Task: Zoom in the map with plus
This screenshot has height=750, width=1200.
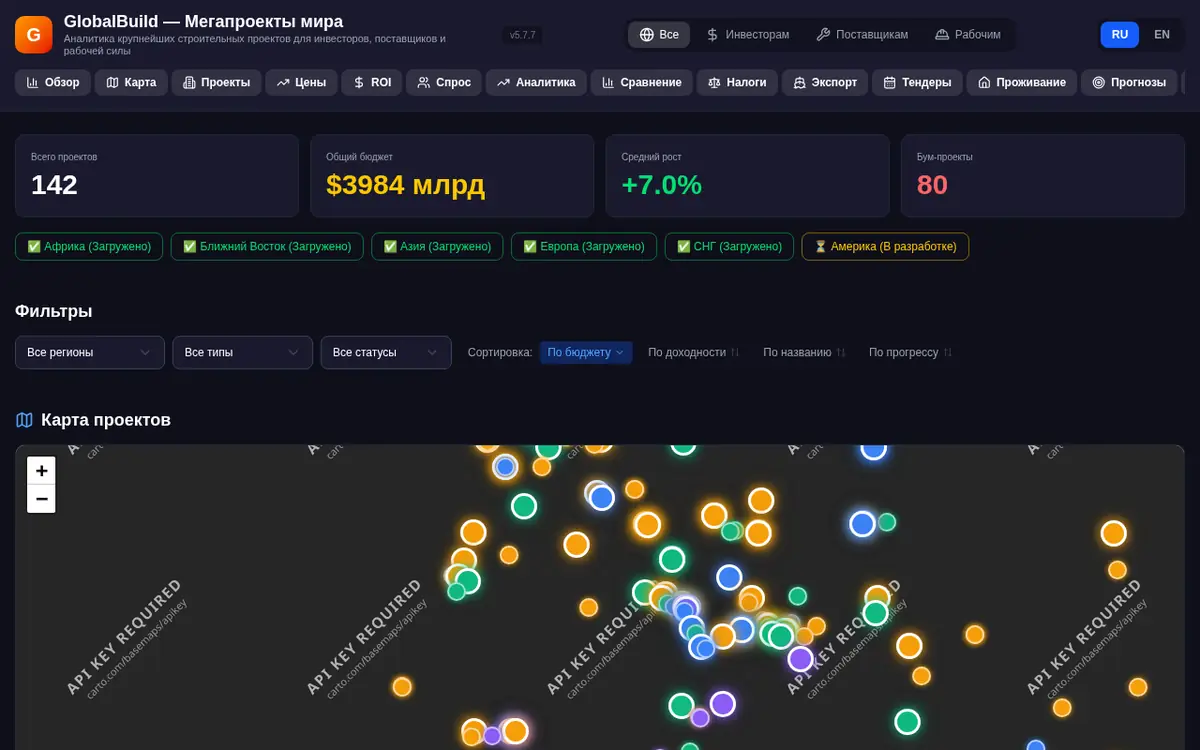Action: point(41,471)
